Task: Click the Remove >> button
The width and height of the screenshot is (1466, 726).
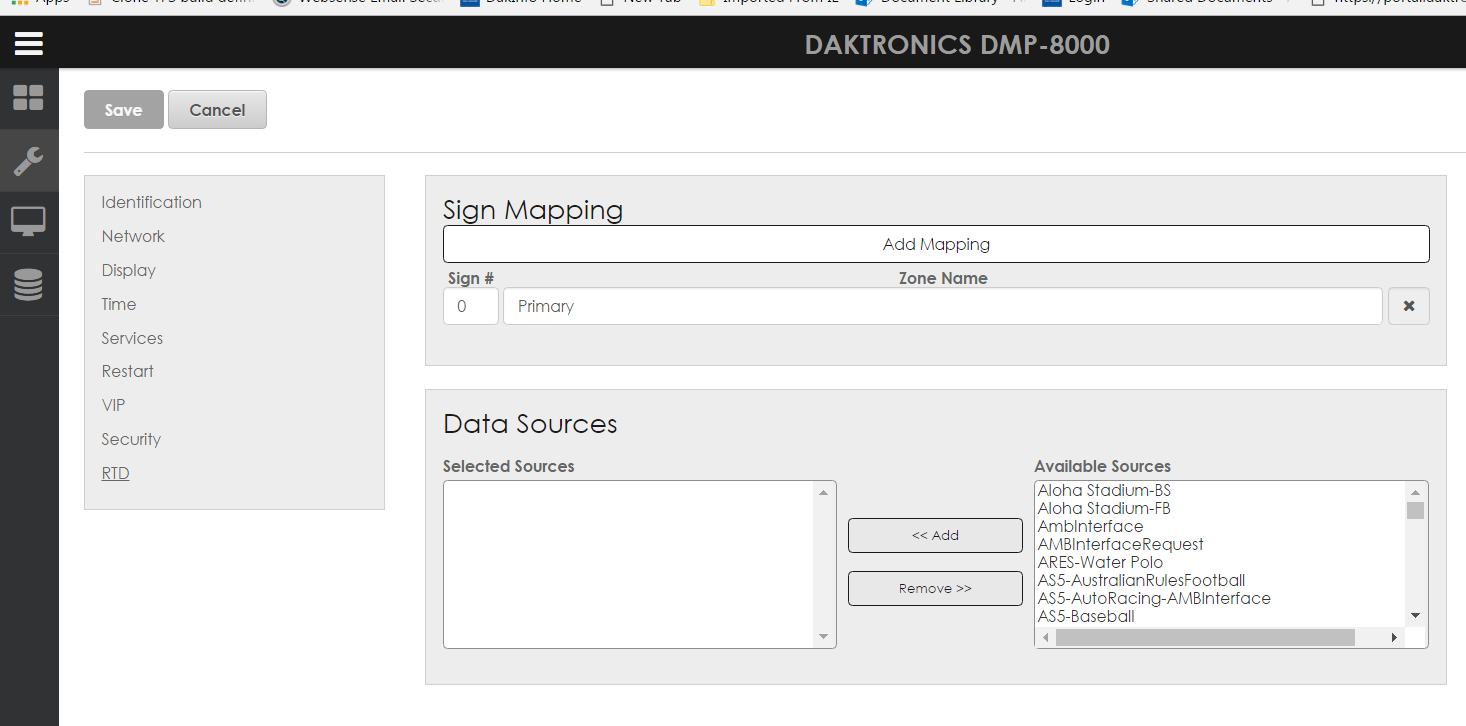Action: point(935,588)
